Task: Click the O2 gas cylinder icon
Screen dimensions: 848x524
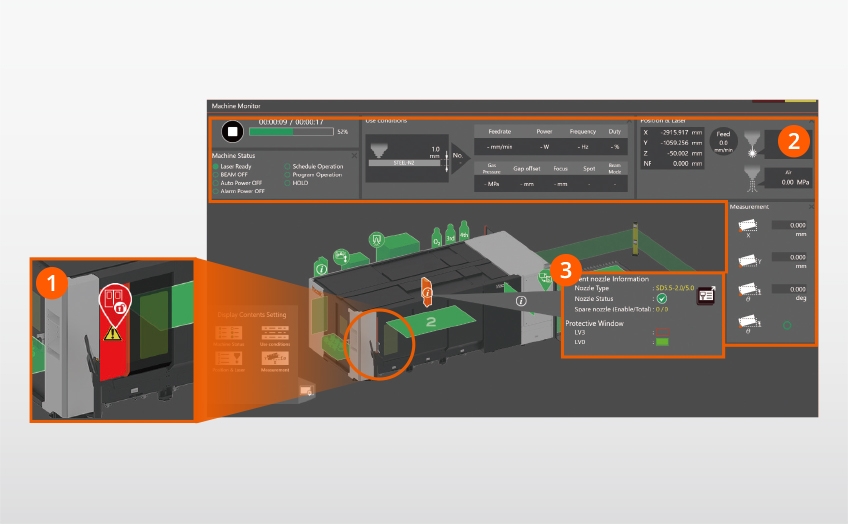Action: pos(436,238)
